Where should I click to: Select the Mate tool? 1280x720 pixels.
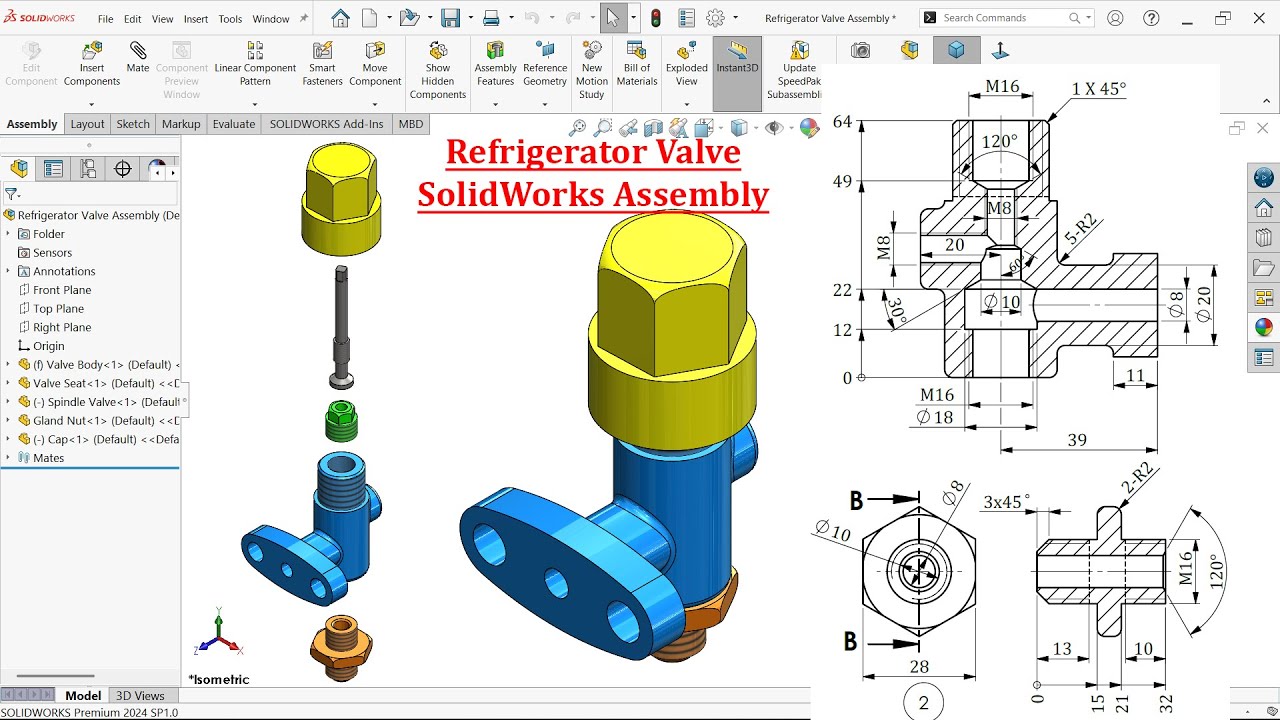[x=138, y=57]
